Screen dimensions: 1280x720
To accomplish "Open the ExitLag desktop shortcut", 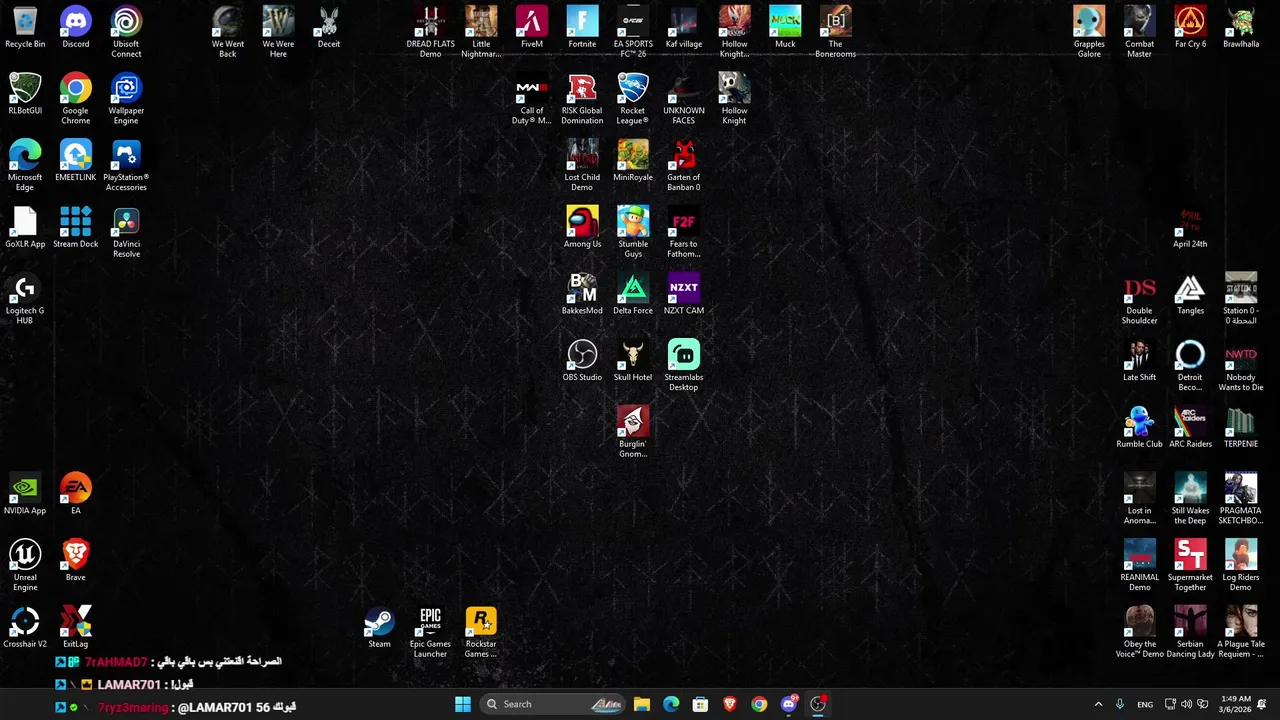I will pyautogui.click(x=76, y=628).
